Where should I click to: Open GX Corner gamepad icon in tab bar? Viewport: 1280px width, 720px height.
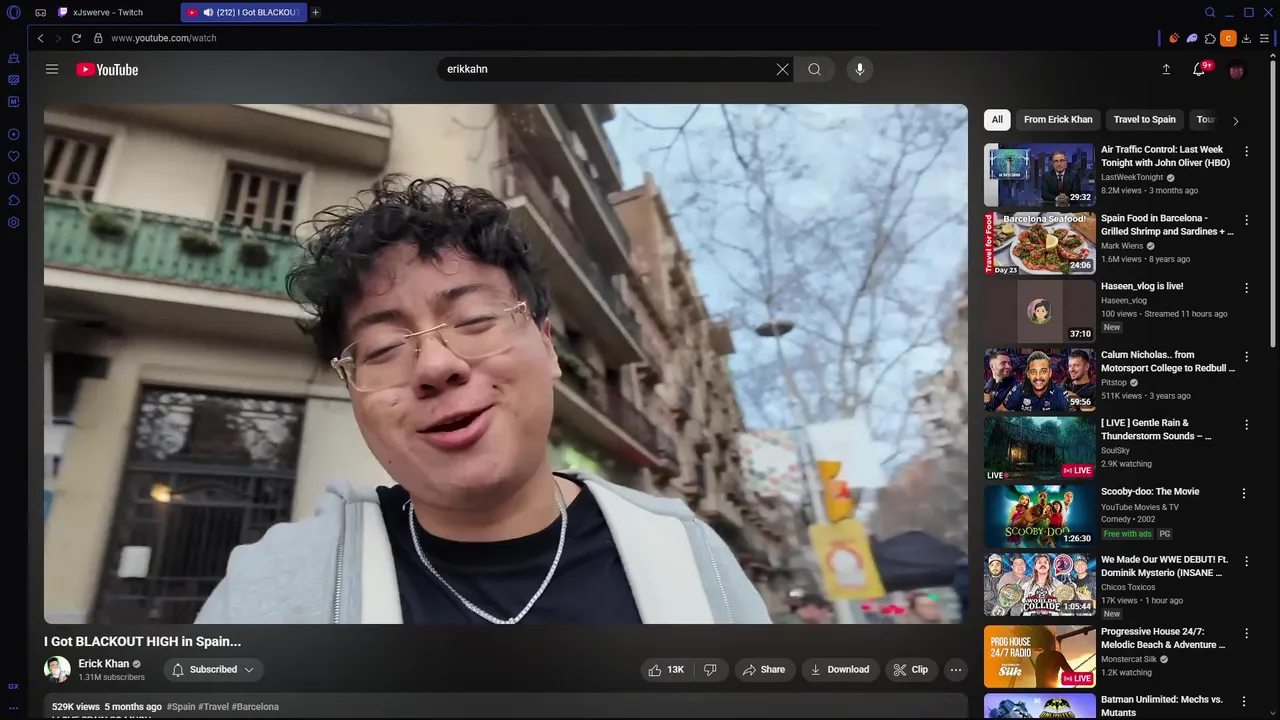tap(40, 13)
